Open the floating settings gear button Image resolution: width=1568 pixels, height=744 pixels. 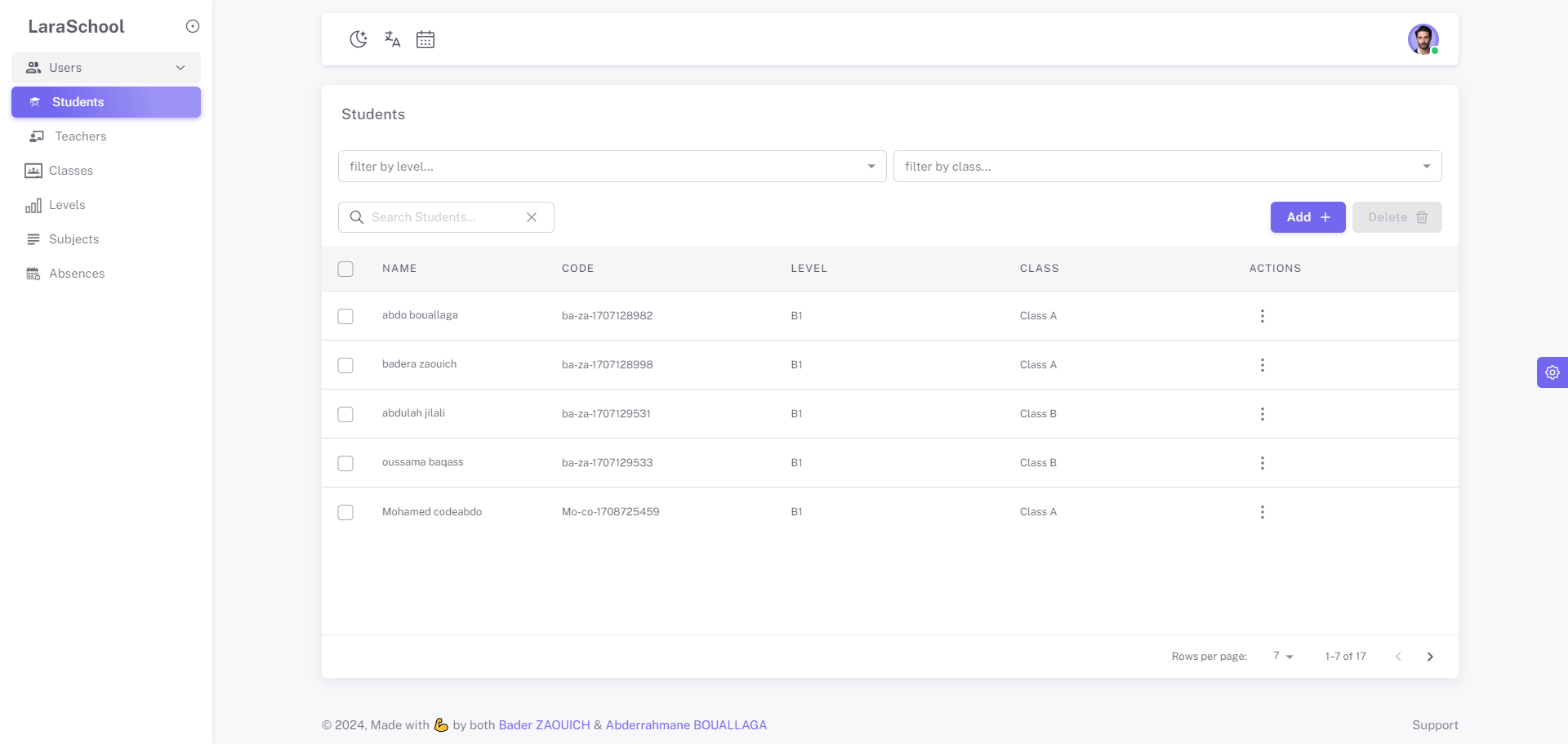[x=1552, y=372]
